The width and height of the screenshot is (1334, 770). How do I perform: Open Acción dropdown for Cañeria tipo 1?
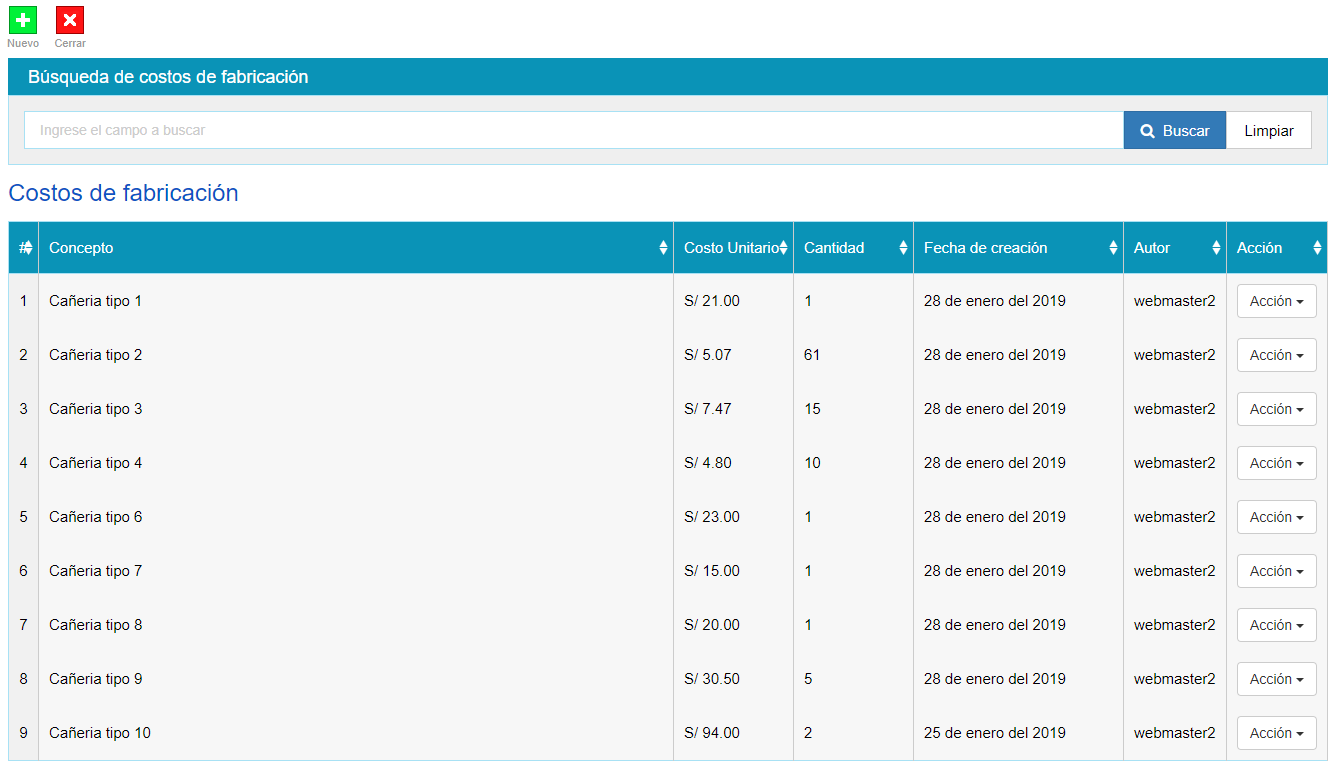coord(1276,301)
